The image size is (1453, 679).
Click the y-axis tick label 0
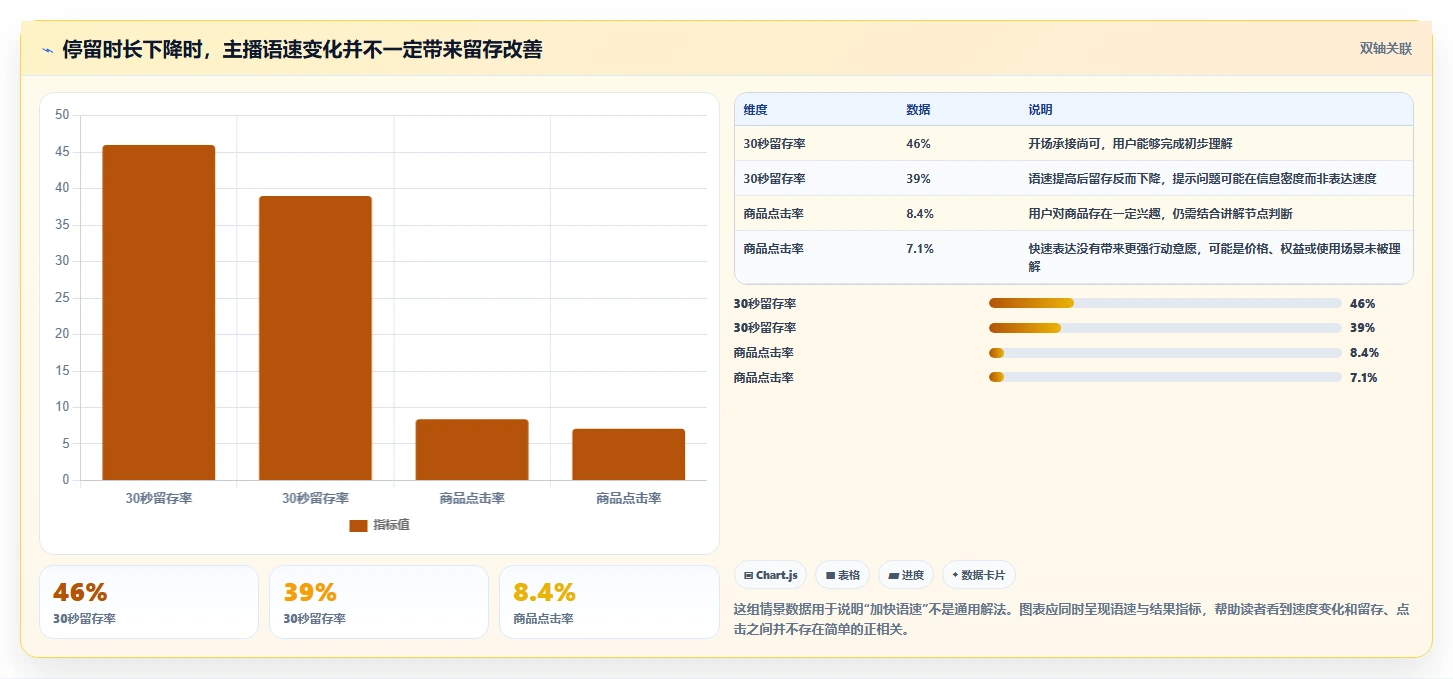click(x=66, y=480)
